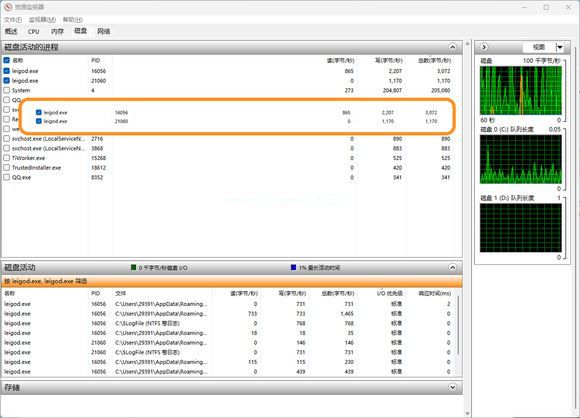Check the TiWorker.exe checkbox

tap(7, 158)
